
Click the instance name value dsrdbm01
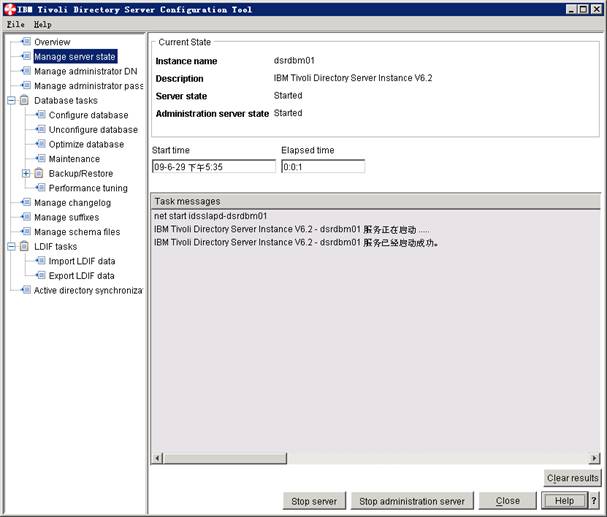point(294,60)
